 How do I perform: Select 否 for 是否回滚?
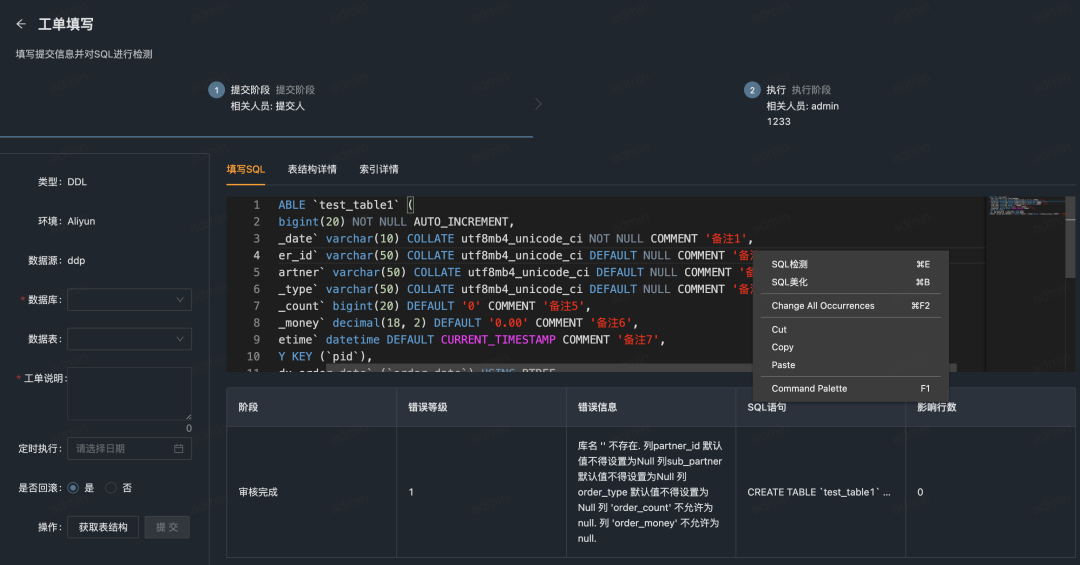point(111,488)
